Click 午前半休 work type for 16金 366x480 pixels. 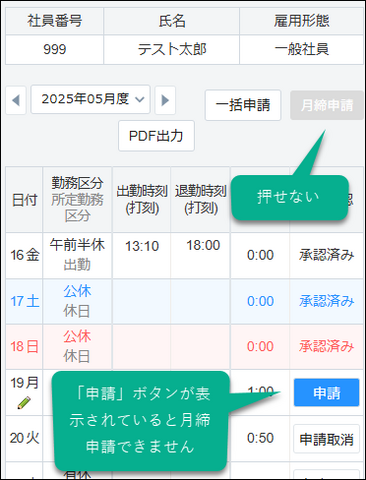77,245
